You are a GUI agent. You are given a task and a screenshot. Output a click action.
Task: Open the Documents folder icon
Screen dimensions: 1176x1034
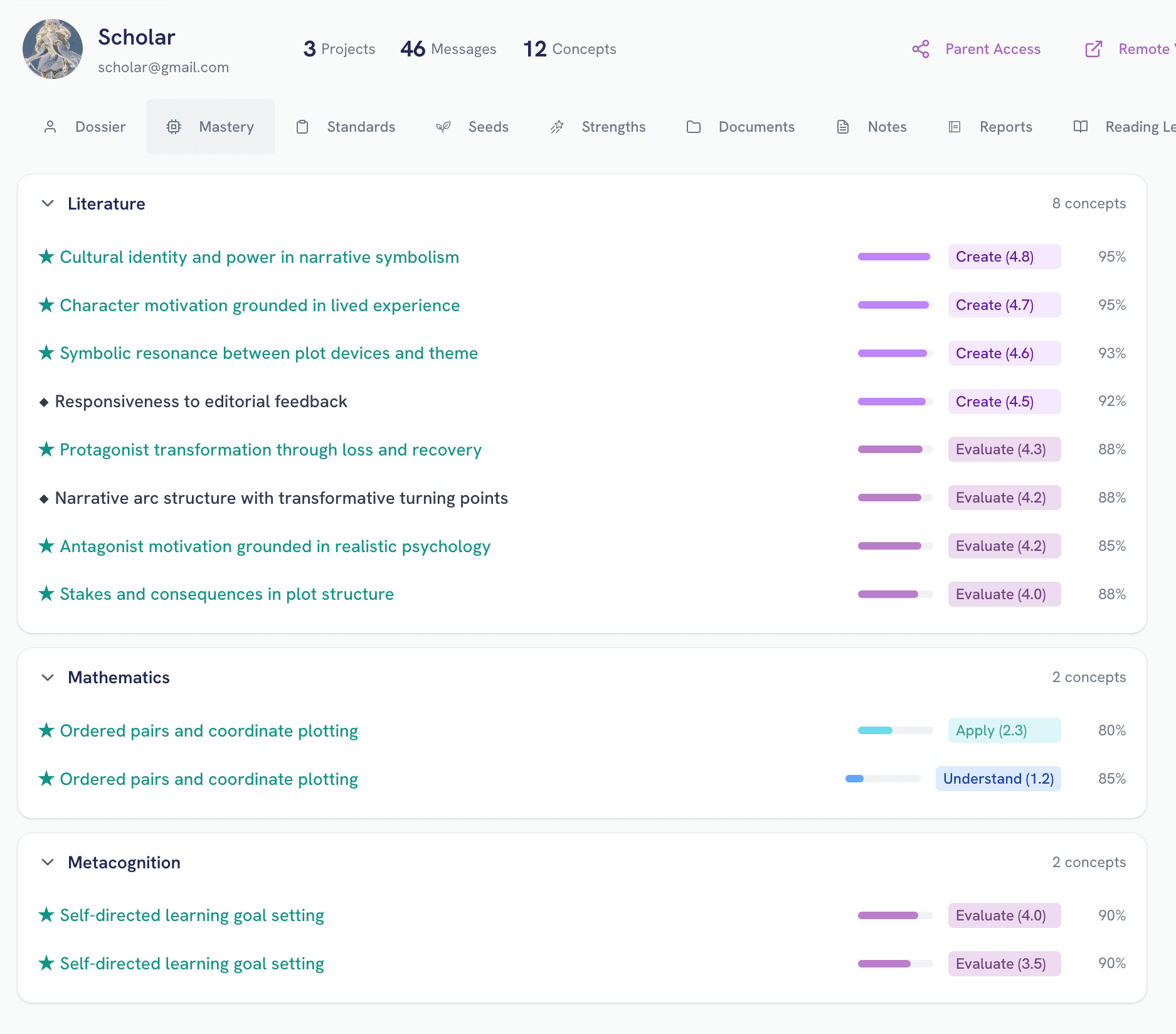pos(694,126)
